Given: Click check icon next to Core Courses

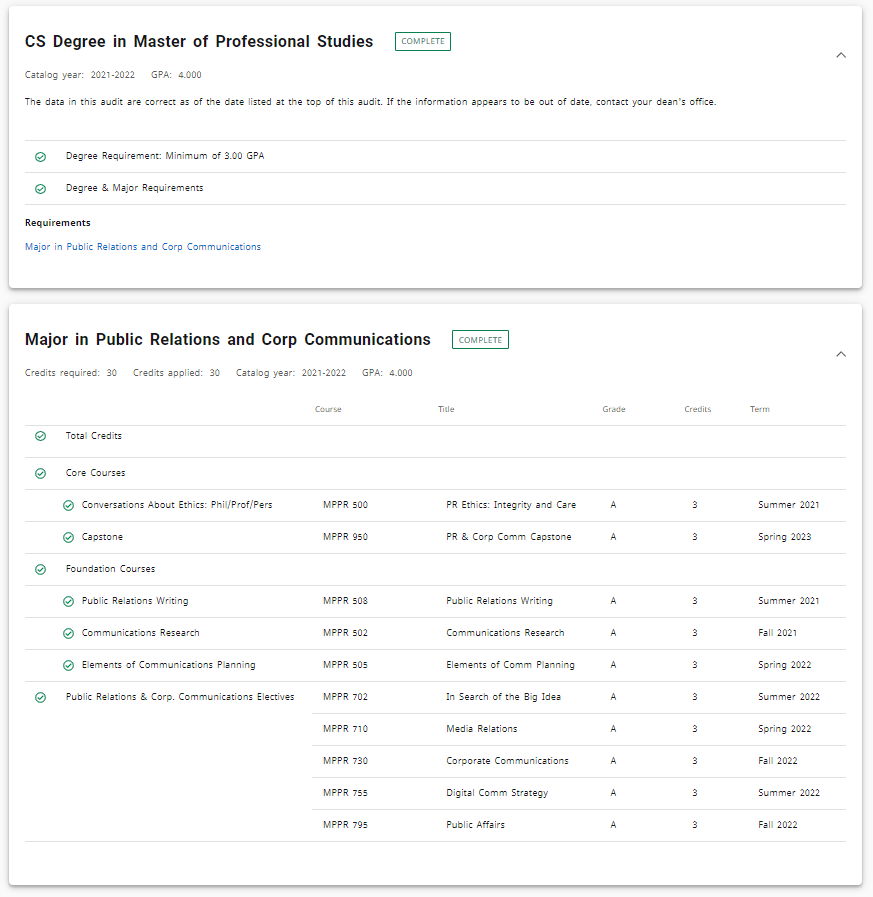Looking at the screenshot, I should (41, 473).
